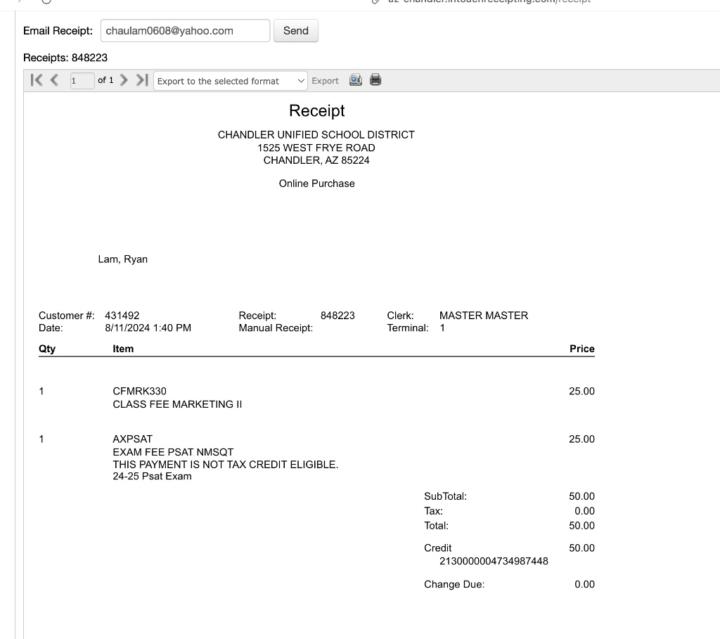Click the current page number box
The width and height of the screenshot is (720, 639).
82,81
